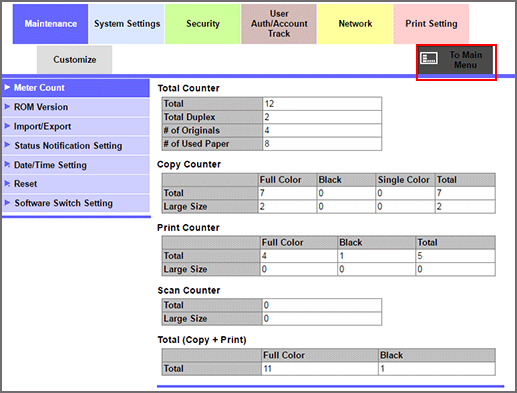
Task: Click arrow icon beside Software Switch Setting
Action: (x=7, y=202)
